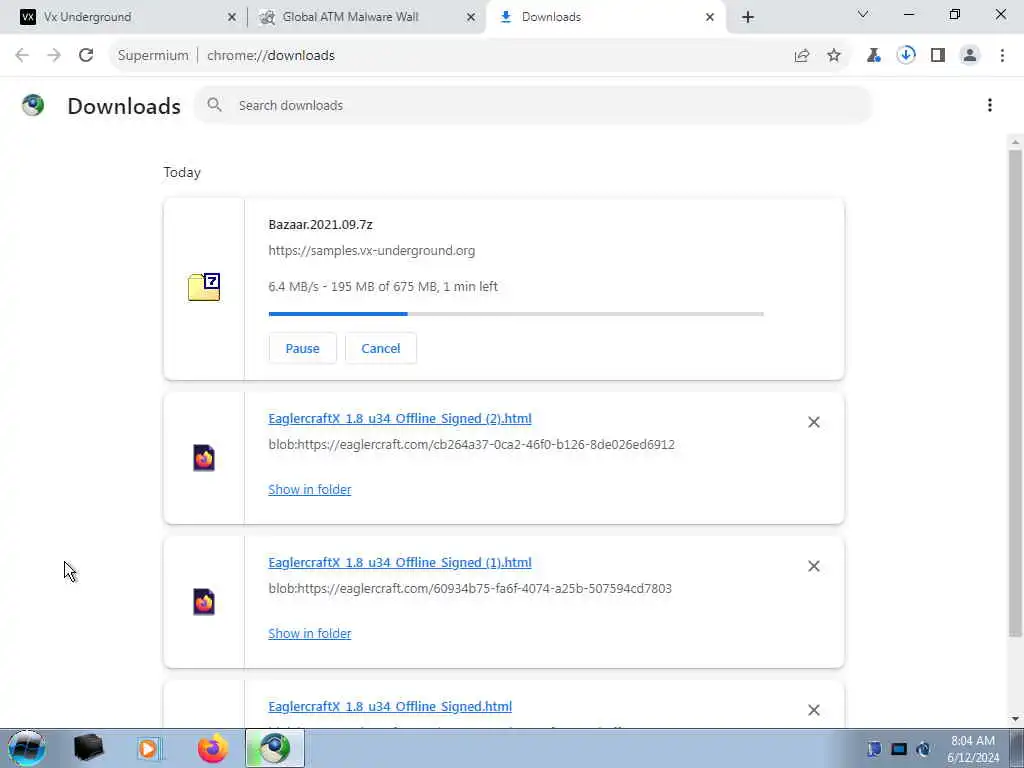
Task: Open EaglercraftX_1.8_u34_Offline_Signed (1).html
Action: (x=400, y=562)
